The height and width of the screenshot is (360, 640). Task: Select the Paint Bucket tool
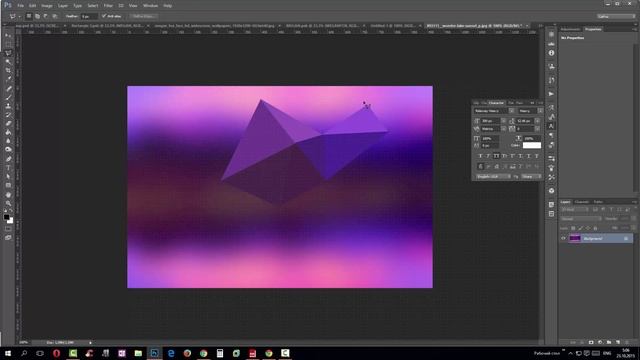(8, 132)
